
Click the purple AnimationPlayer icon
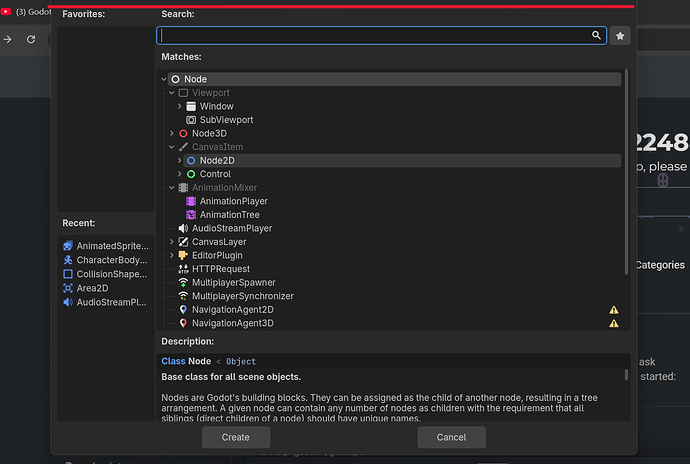tap(191, 201)
